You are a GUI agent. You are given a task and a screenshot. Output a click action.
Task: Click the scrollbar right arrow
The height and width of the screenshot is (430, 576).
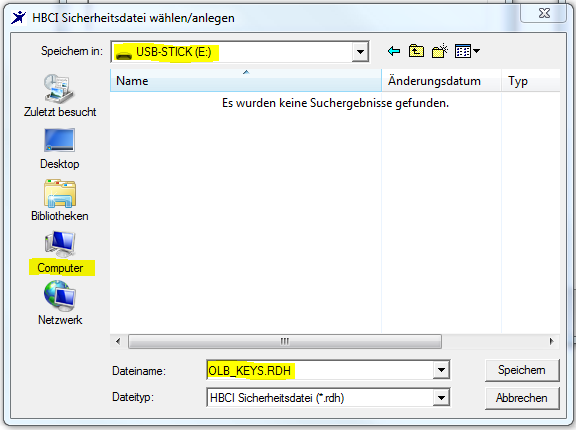(551, 342)
